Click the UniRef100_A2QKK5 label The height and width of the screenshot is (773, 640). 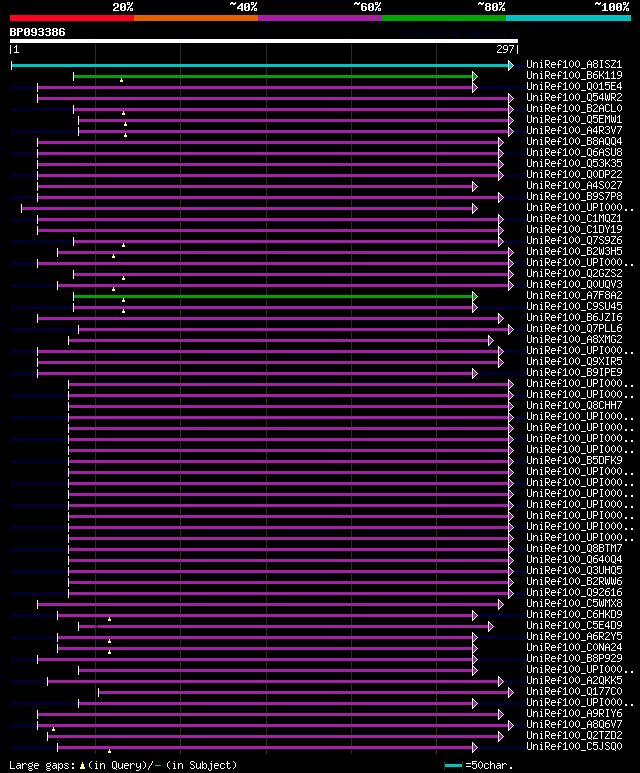(x=574, y=680)
